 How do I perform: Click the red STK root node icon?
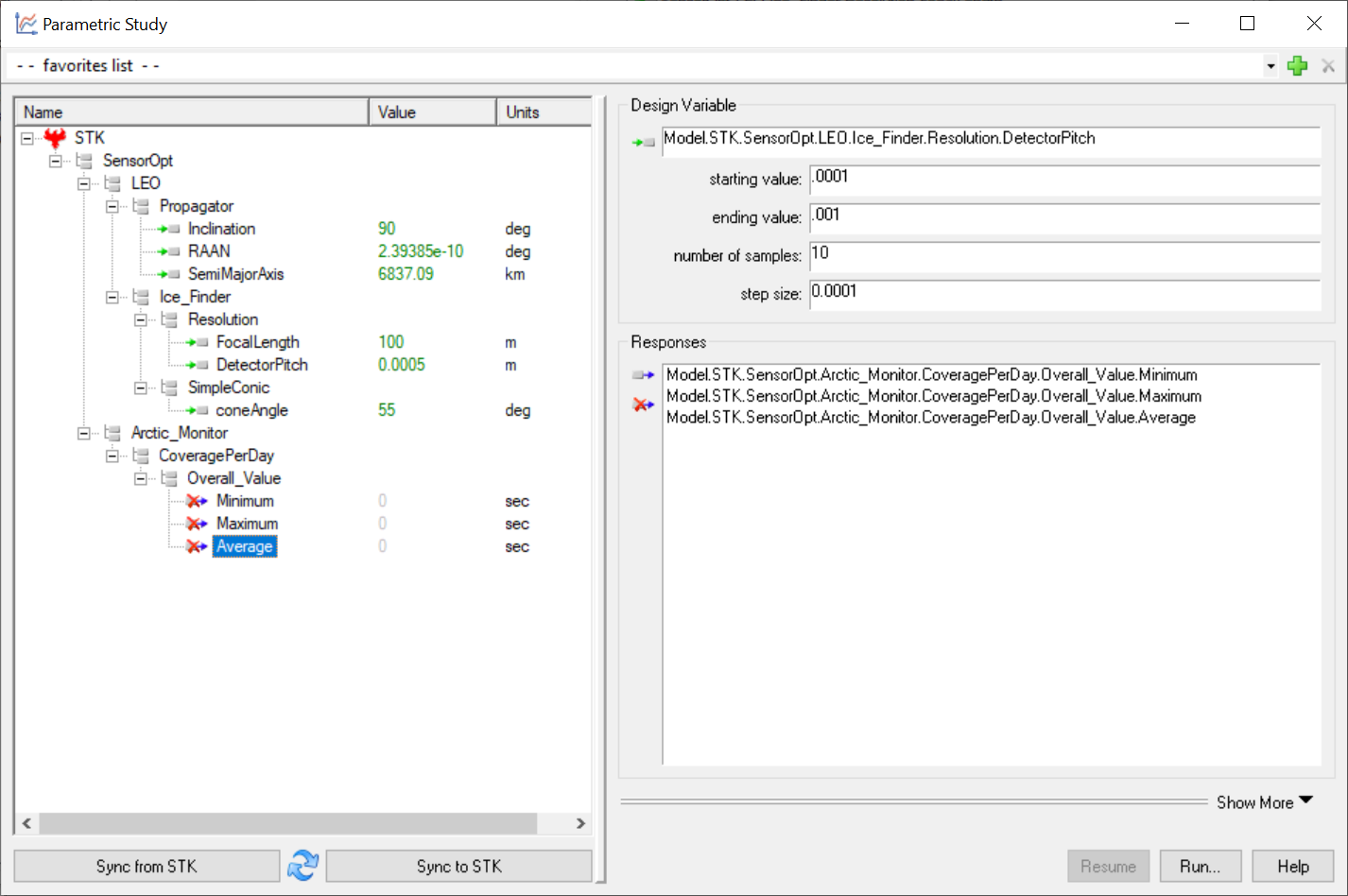pyautogui.click(x=55, y=138)
